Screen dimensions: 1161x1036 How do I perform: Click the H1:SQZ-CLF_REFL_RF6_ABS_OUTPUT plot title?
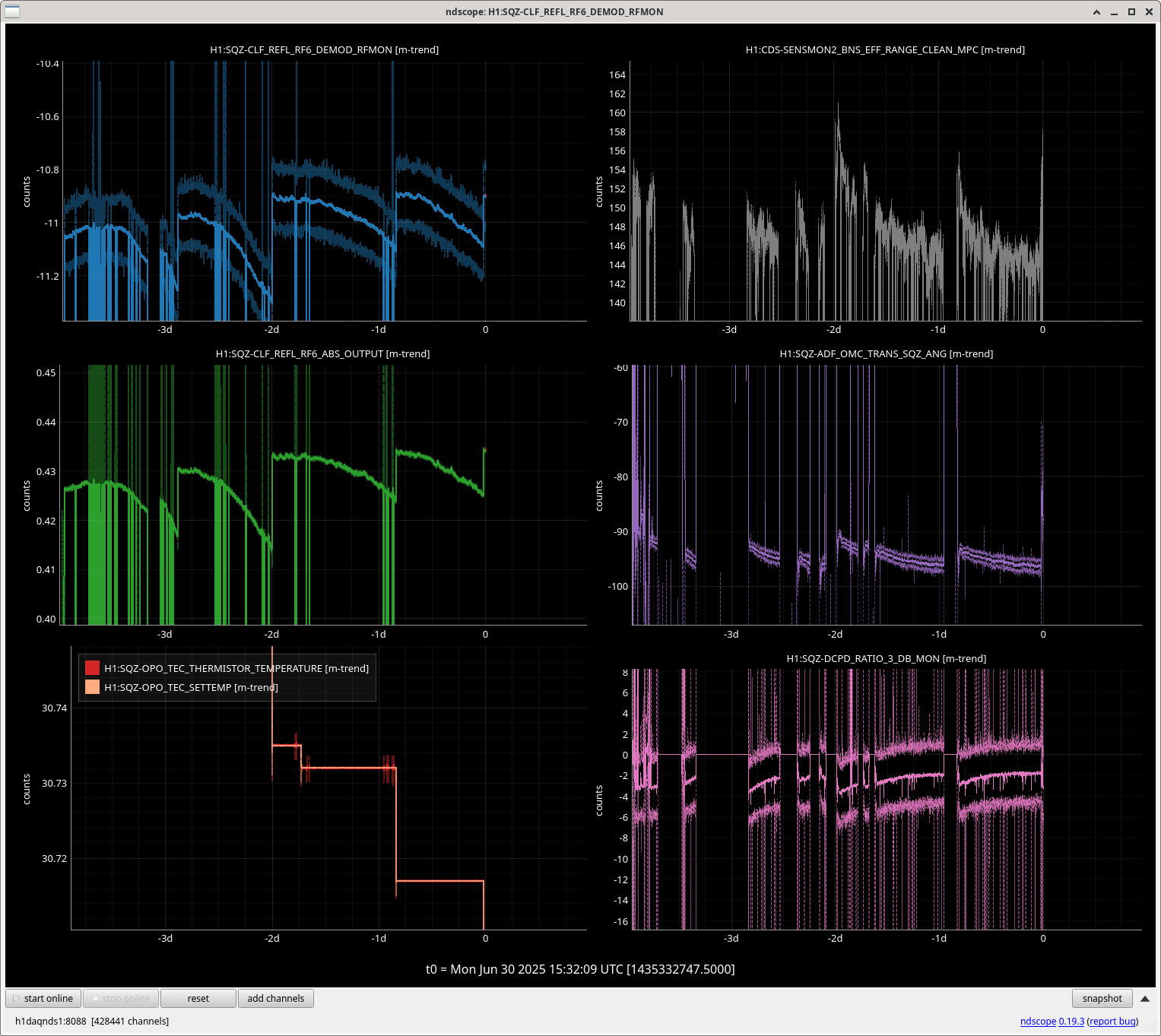323,353
